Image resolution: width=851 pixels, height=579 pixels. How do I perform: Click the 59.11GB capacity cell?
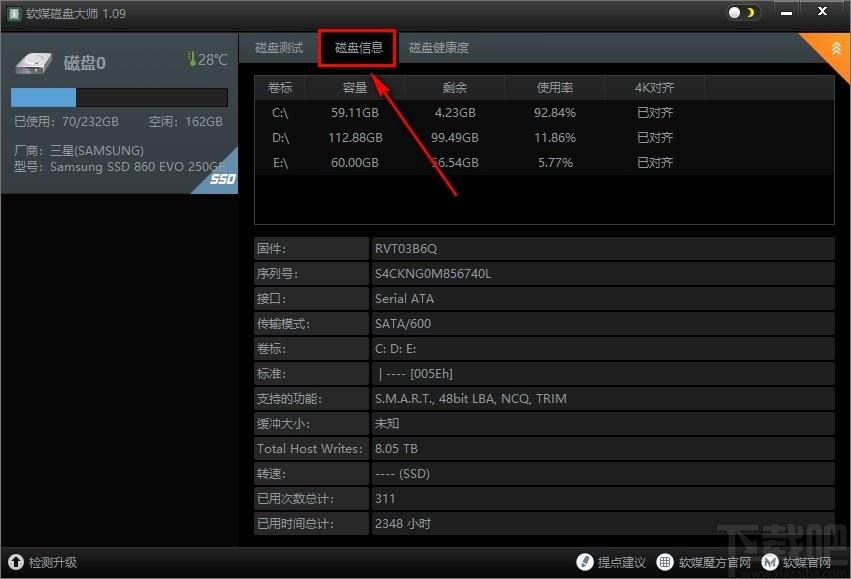355,113
